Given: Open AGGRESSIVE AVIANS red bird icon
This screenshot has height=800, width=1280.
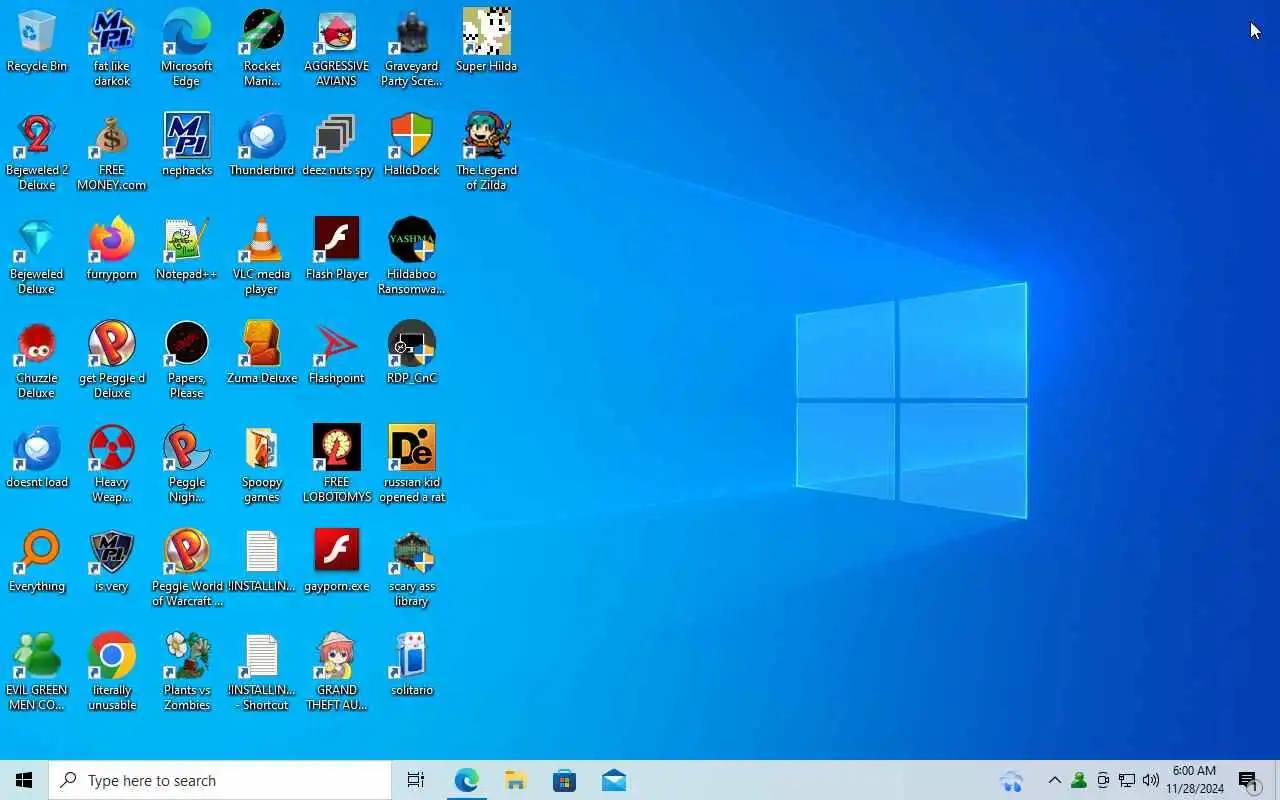Looking at the screenshot, I should (337, 48).
